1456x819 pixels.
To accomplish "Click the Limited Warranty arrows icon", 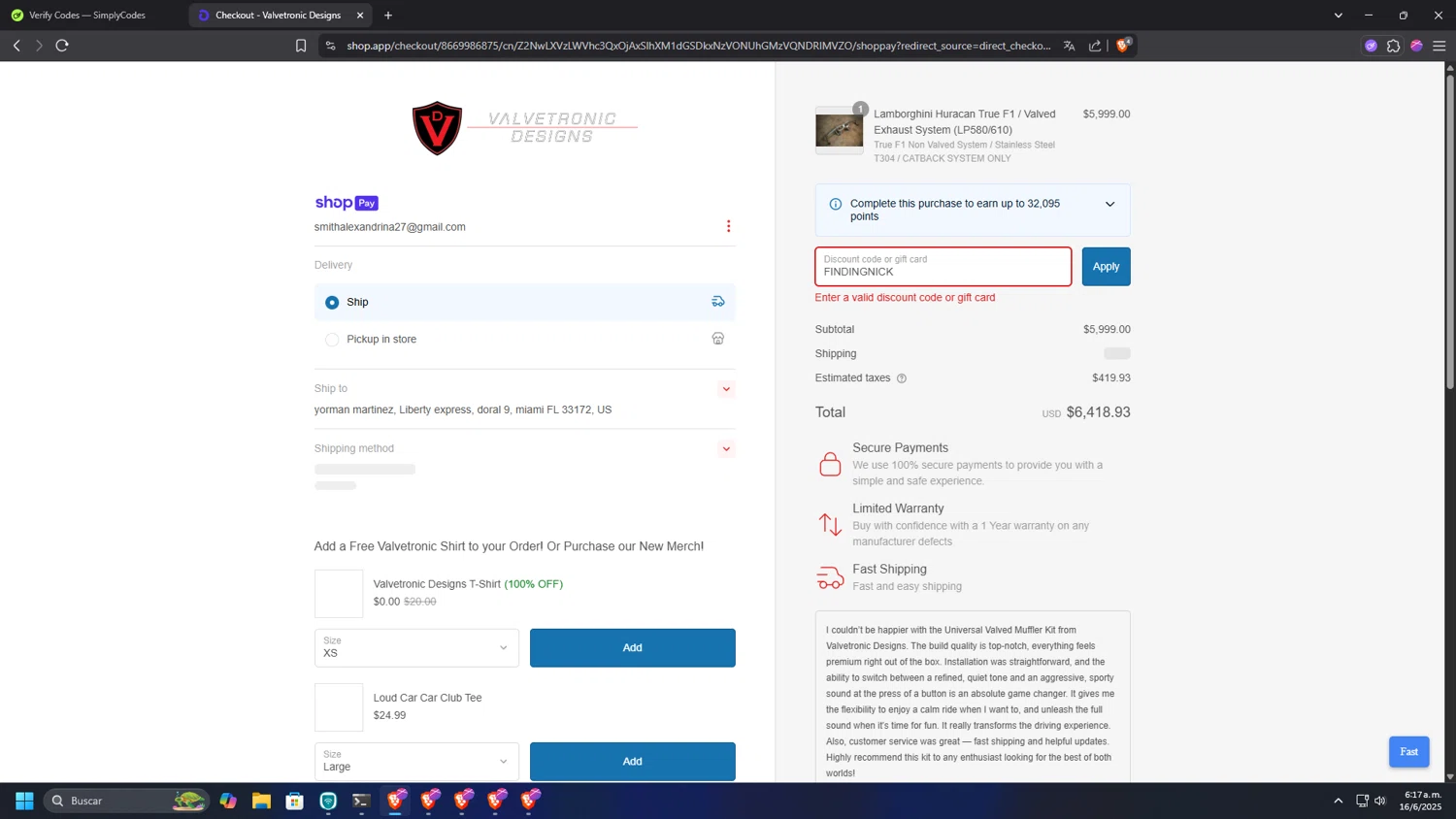I will point(830,524).
